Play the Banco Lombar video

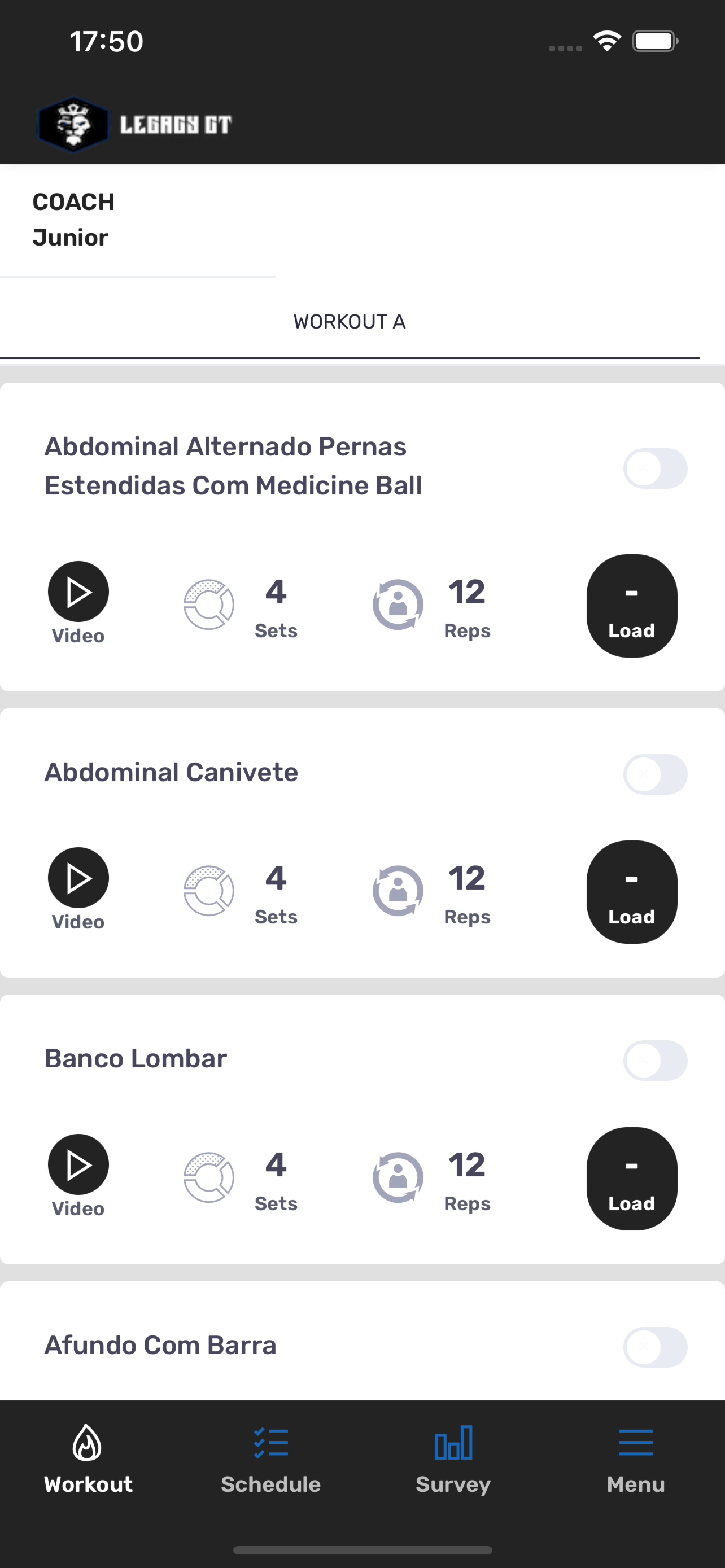tap(78, 1164)
